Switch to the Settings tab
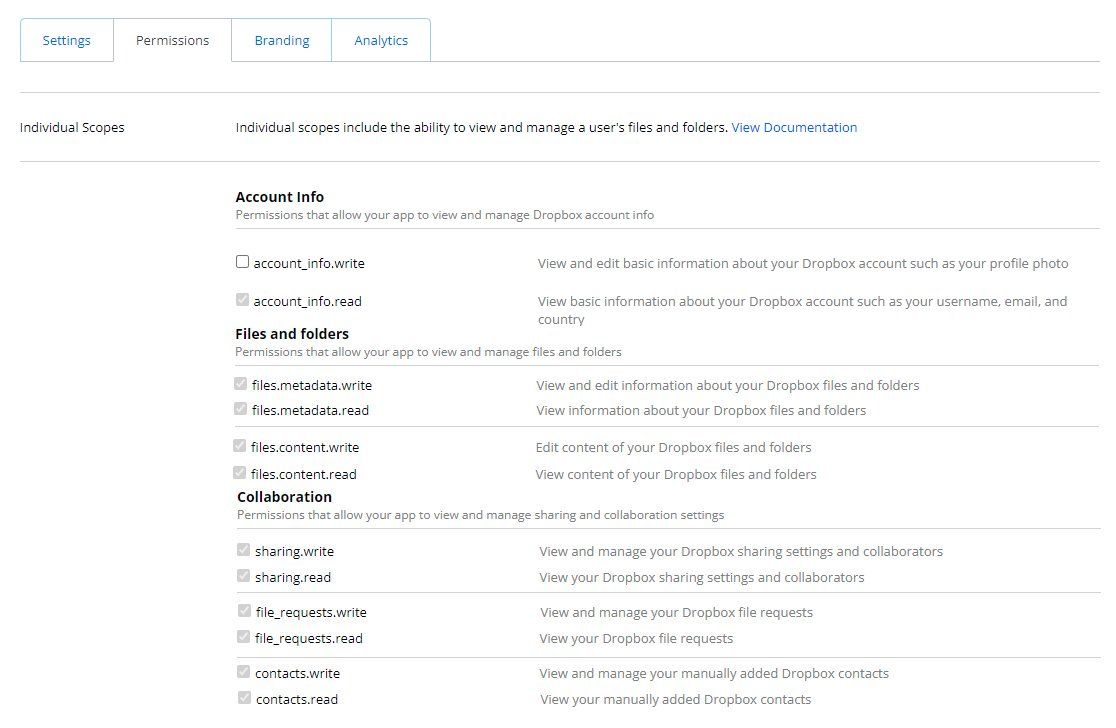Image resolution: width=1116 pixels, height=728 pixels. (66, 41)
